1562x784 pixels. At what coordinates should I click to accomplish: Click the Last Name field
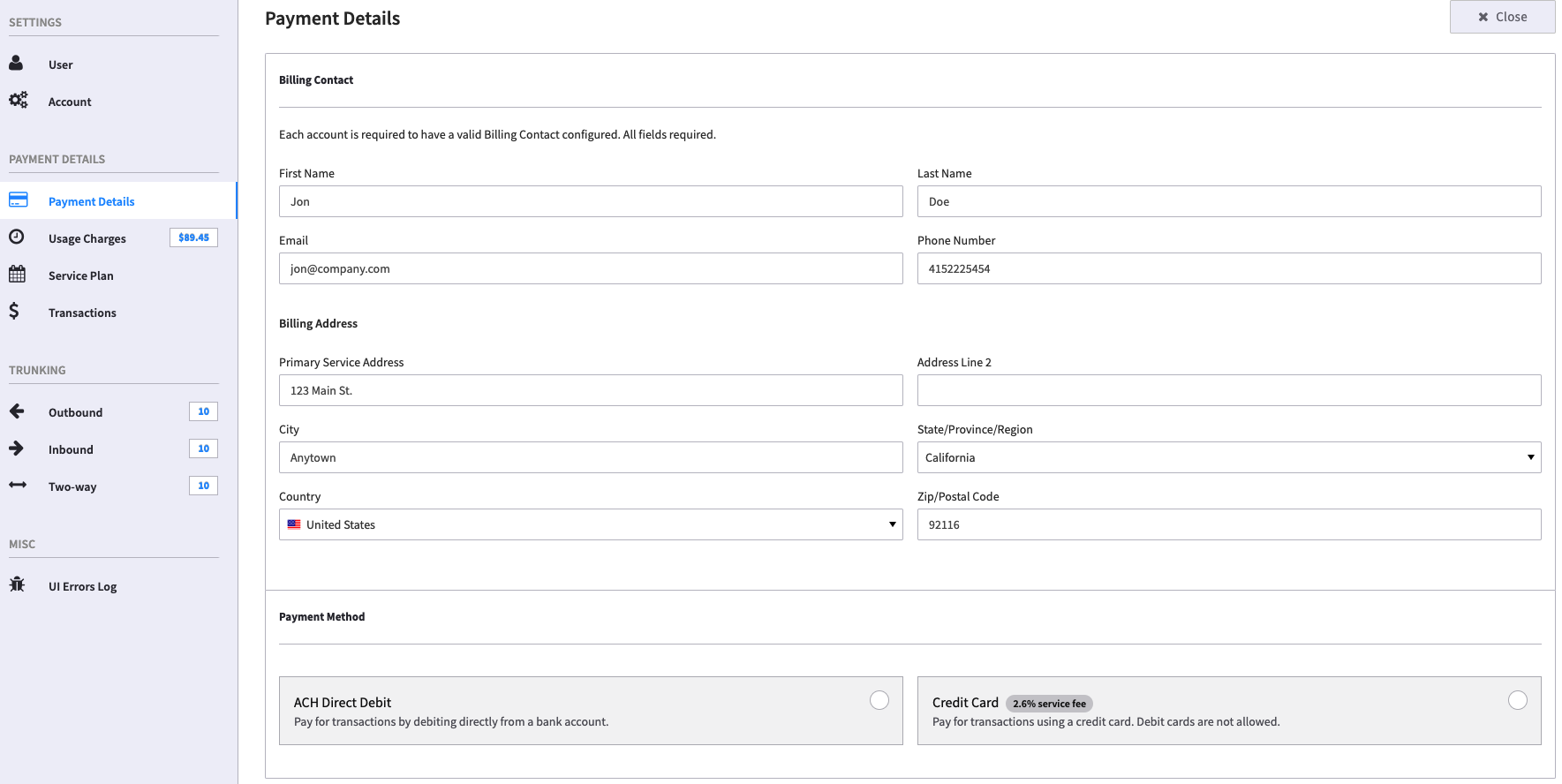pyautogui.click(x=1229, y=201)
